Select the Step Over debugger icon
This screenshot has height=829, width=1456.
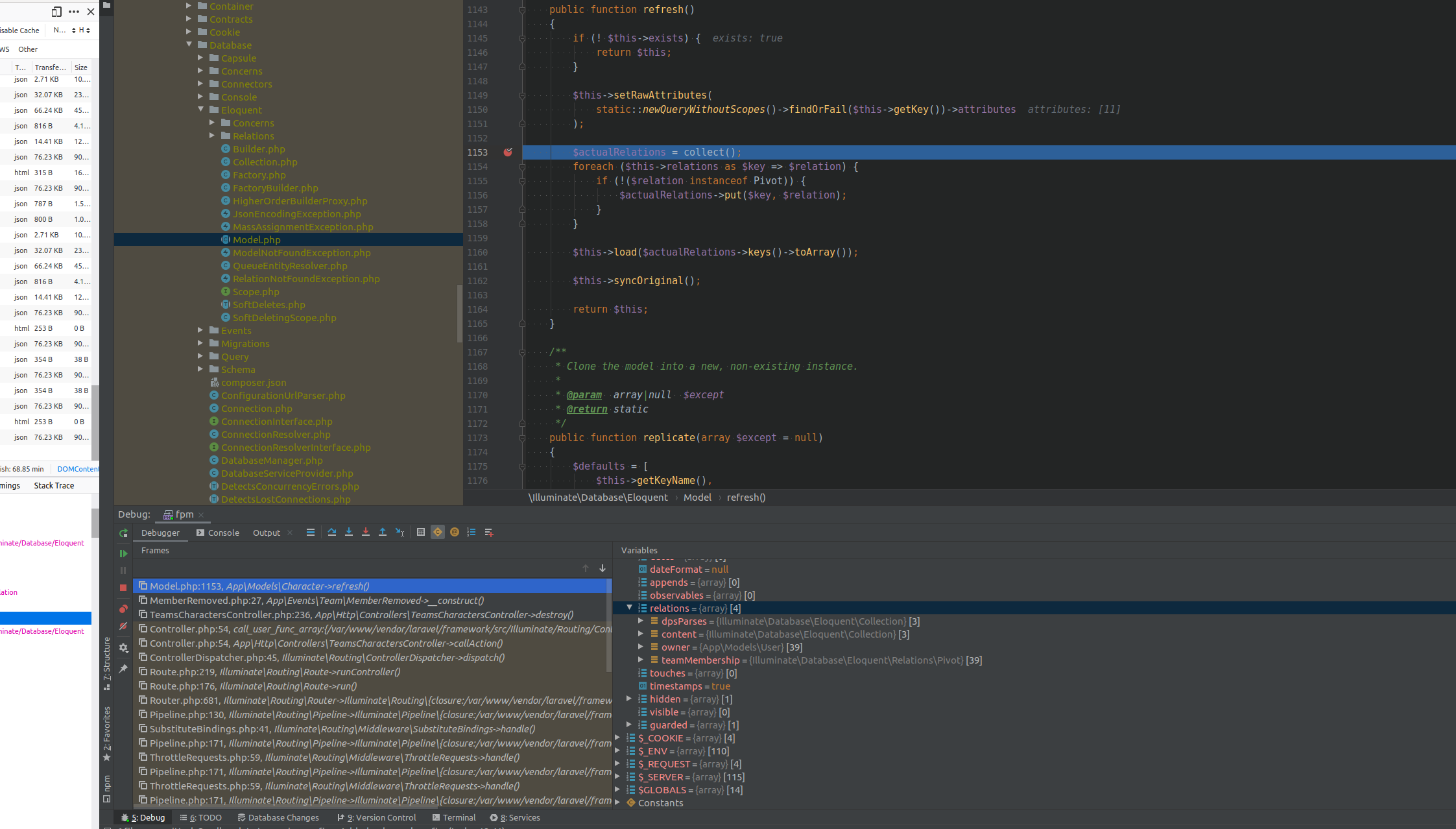click(332, 532)
